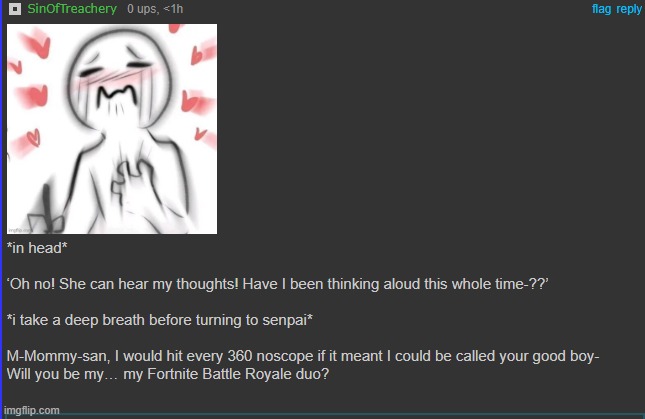Screen dimensions: 645x419
Task: Click the "Oh no! She can hear" sentence
Action: click(x=278, y=284)
